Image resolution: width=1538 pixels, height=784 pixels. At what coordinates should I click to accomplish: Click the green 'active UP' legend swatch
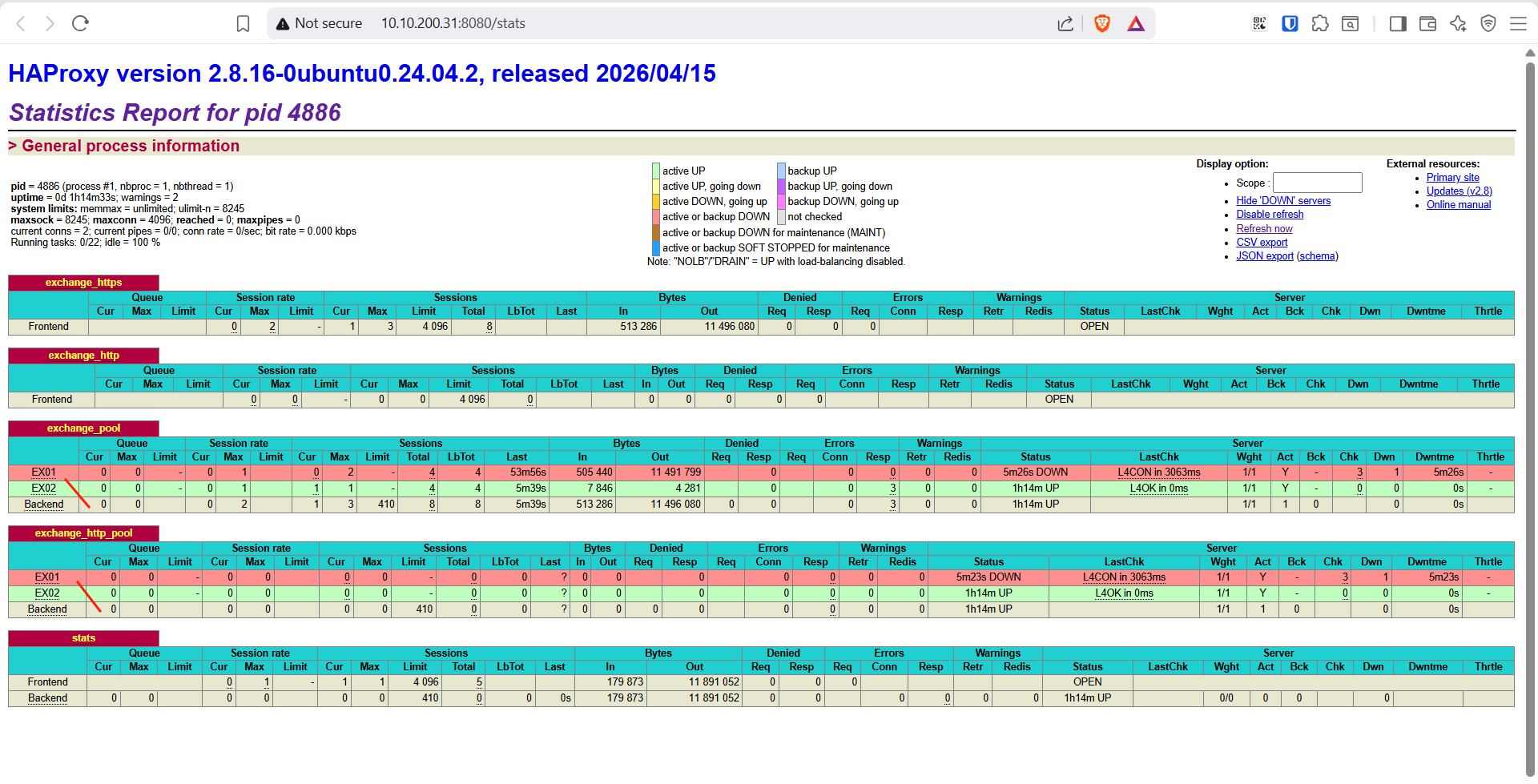[x=656, y=171]
